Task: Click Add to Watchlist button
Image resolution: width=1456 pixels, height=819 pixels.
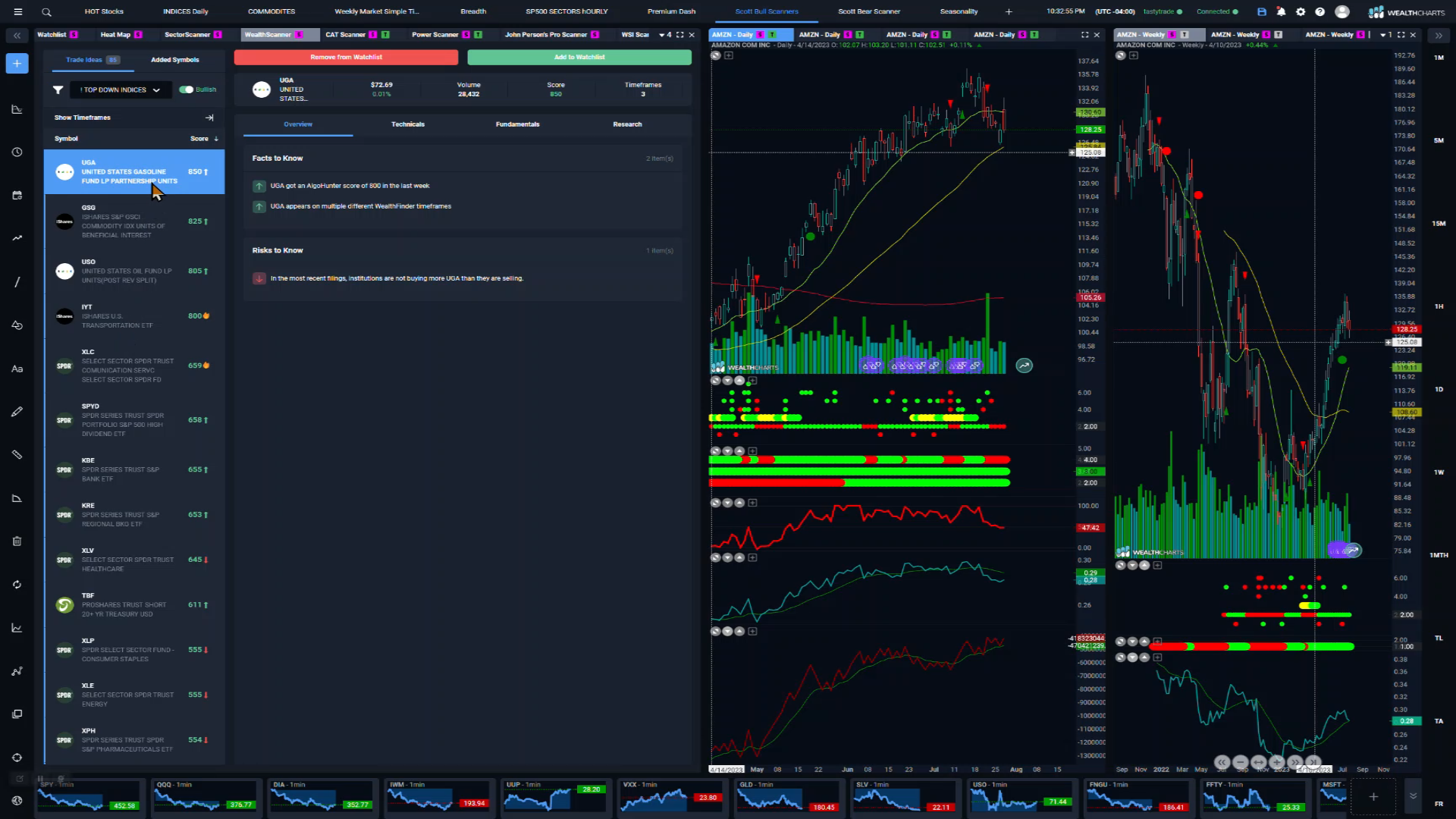Action: click(579, 57)
